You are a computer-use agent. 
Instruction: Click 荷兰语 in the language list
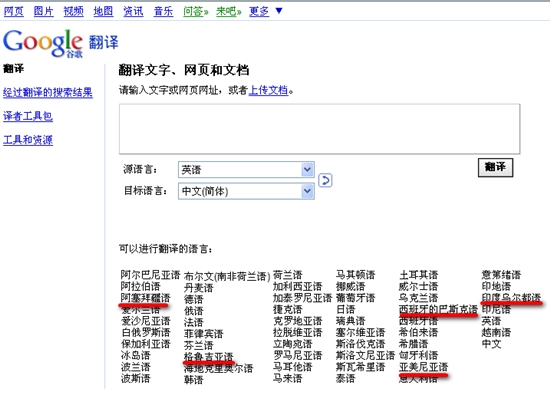click(x=288, y=275)
